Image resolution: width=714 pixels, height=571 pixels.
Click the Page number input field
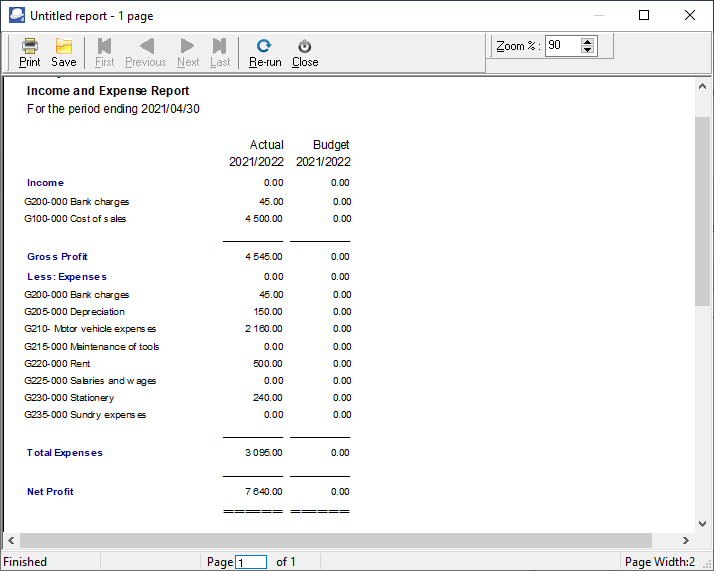(x=251, y=562)
